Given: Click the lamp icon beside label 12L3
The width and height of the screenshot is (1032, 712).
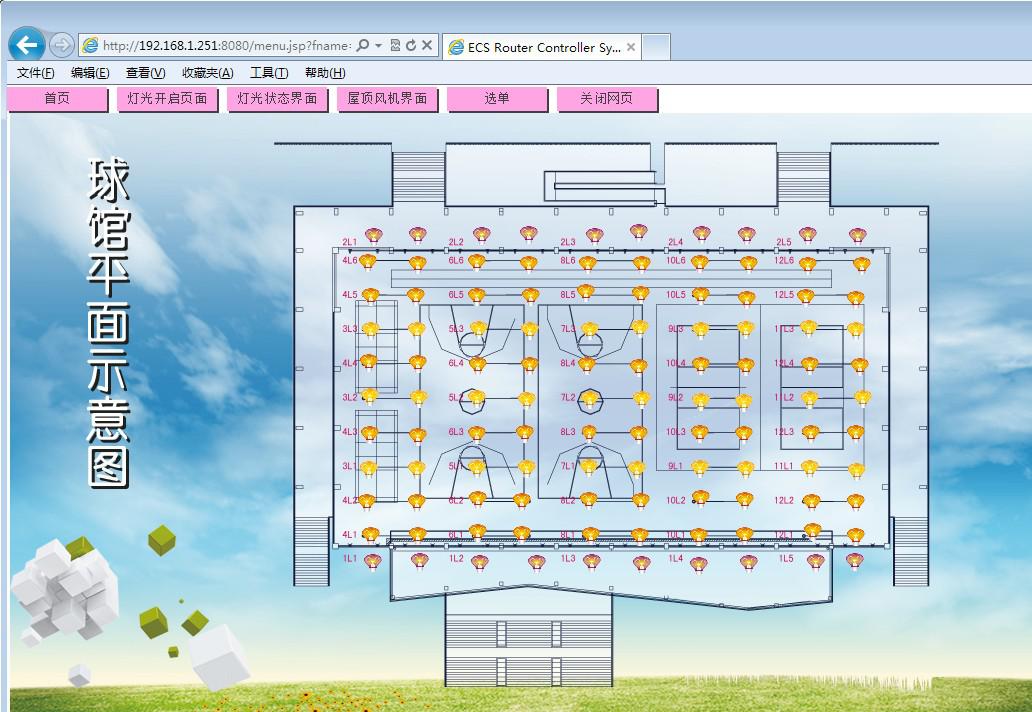Looking at the screenshot, I should point(809,432).
